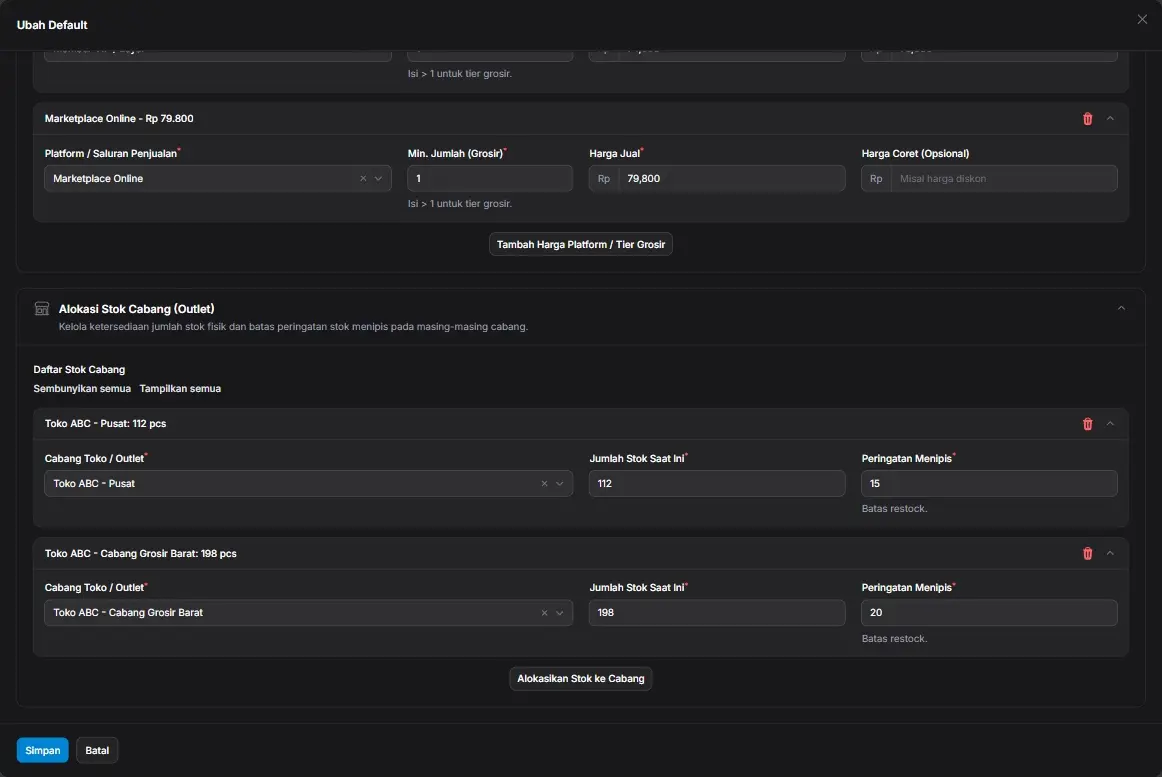Delete the Toko ABC - Pusat stock row
This screenshot has width=1162, height=777.
click(x=1087, y=424)
